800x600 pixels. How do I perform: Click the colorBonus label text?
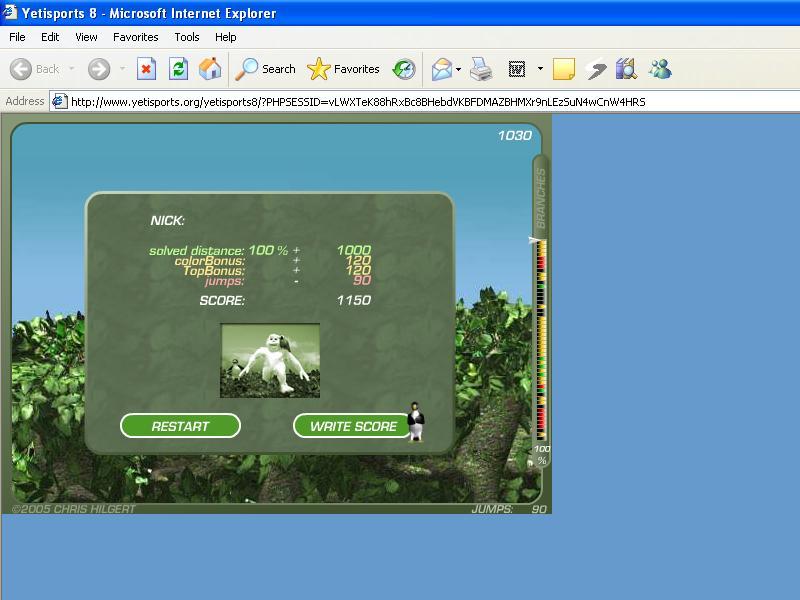coord(210,261)
